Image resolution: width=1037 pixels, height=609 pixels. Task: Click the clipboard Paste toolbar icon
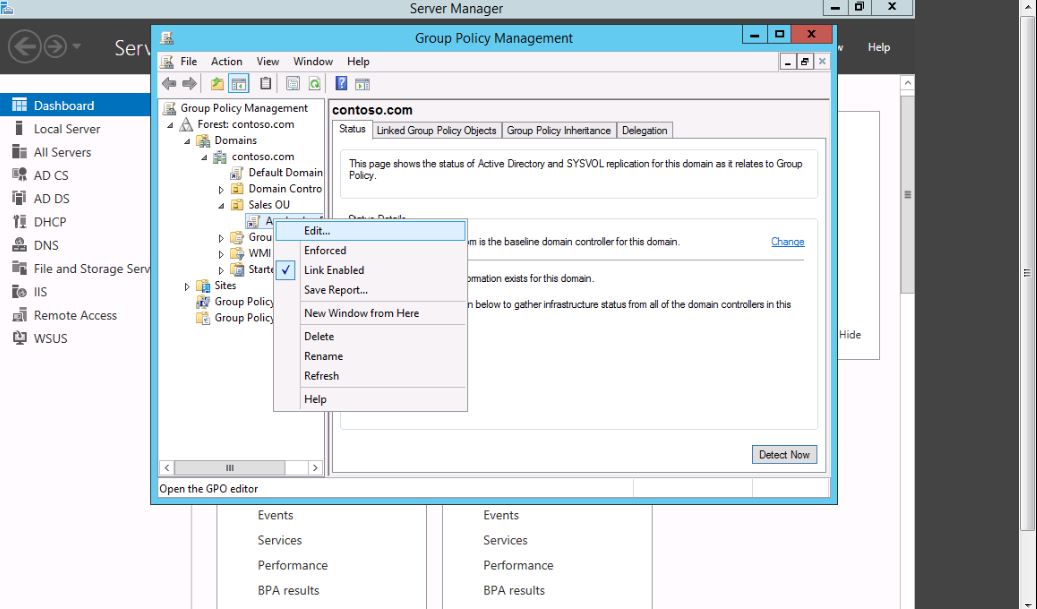click(x=265, y=83)
